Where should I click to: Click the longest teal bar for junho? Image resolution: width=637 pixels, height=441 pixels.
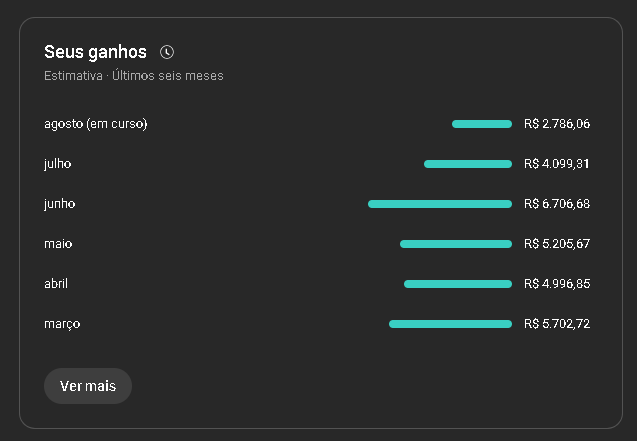coord(439,204)
